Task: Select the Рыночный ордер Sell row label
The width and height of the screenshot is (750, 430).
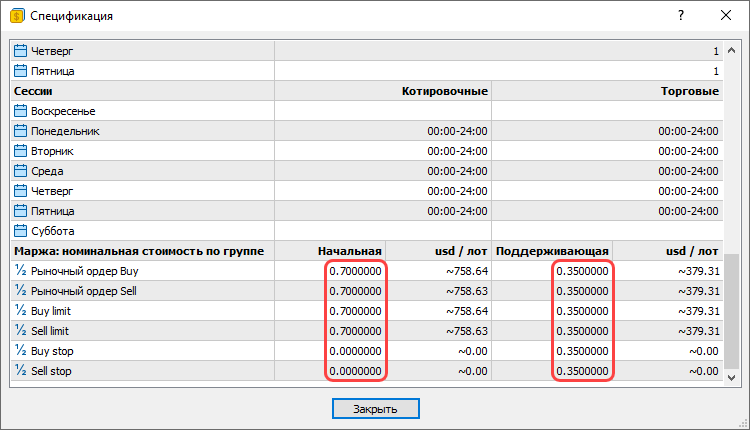Action: pos(84,291)
